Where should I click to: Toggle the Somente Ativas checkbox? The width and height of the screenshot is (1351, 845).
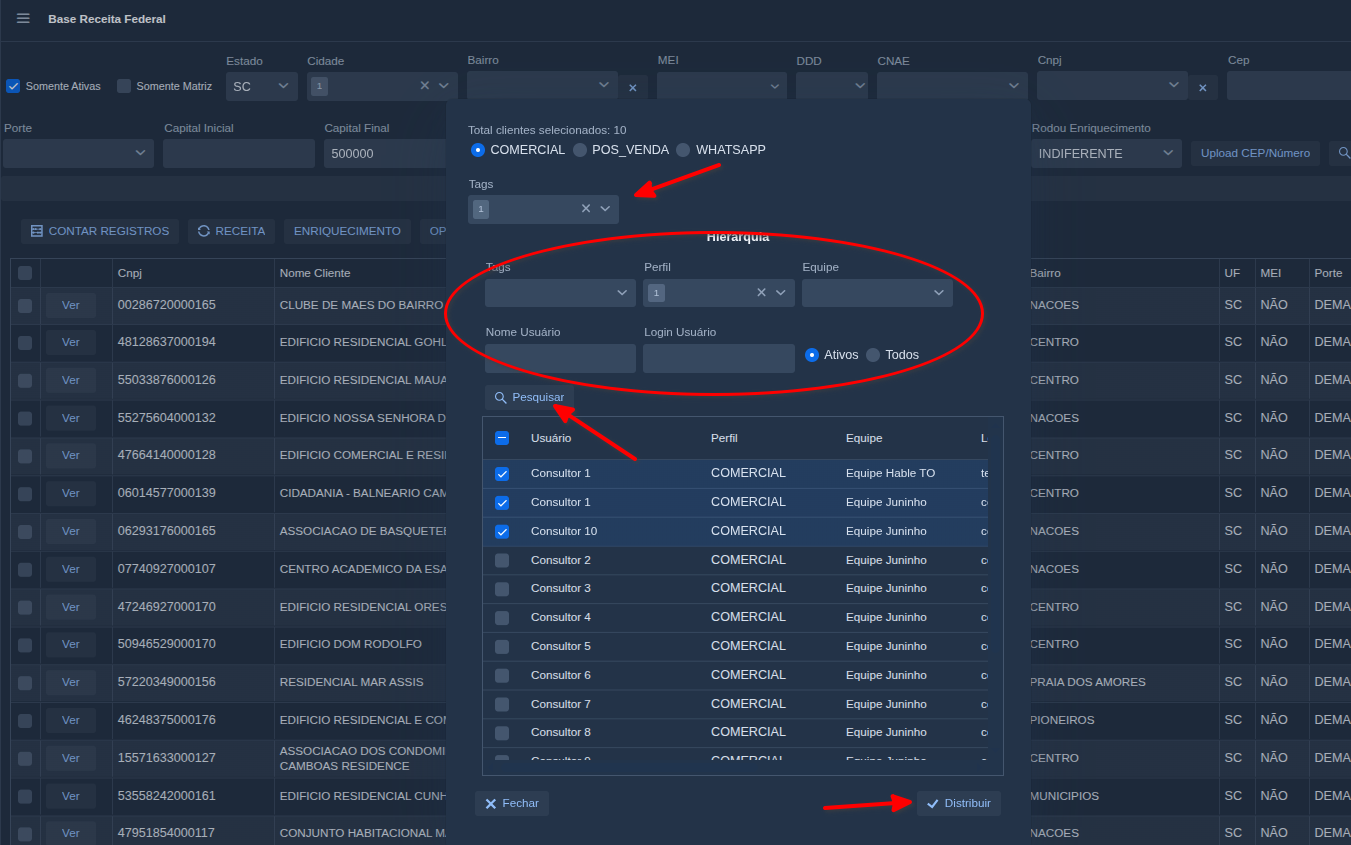click(x=13, y=86)
